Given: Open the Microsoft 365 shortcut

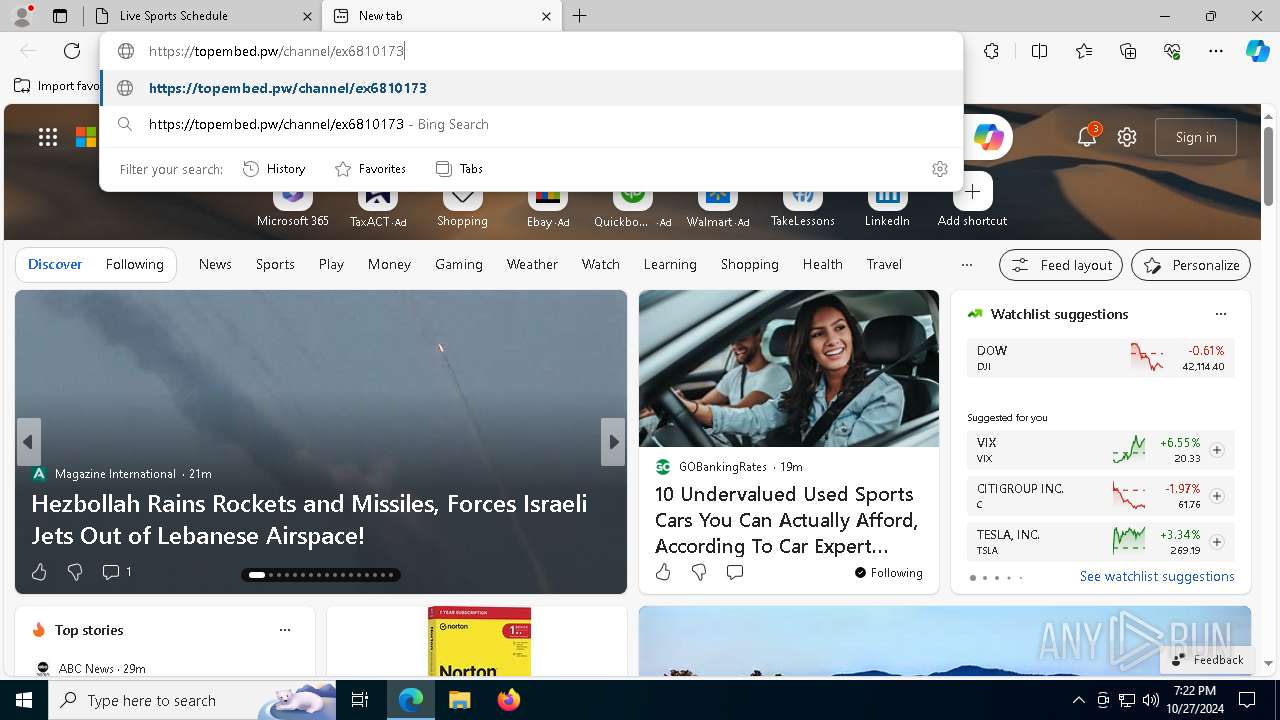Looking at the screenshot, I should click(x=293, y=203).
